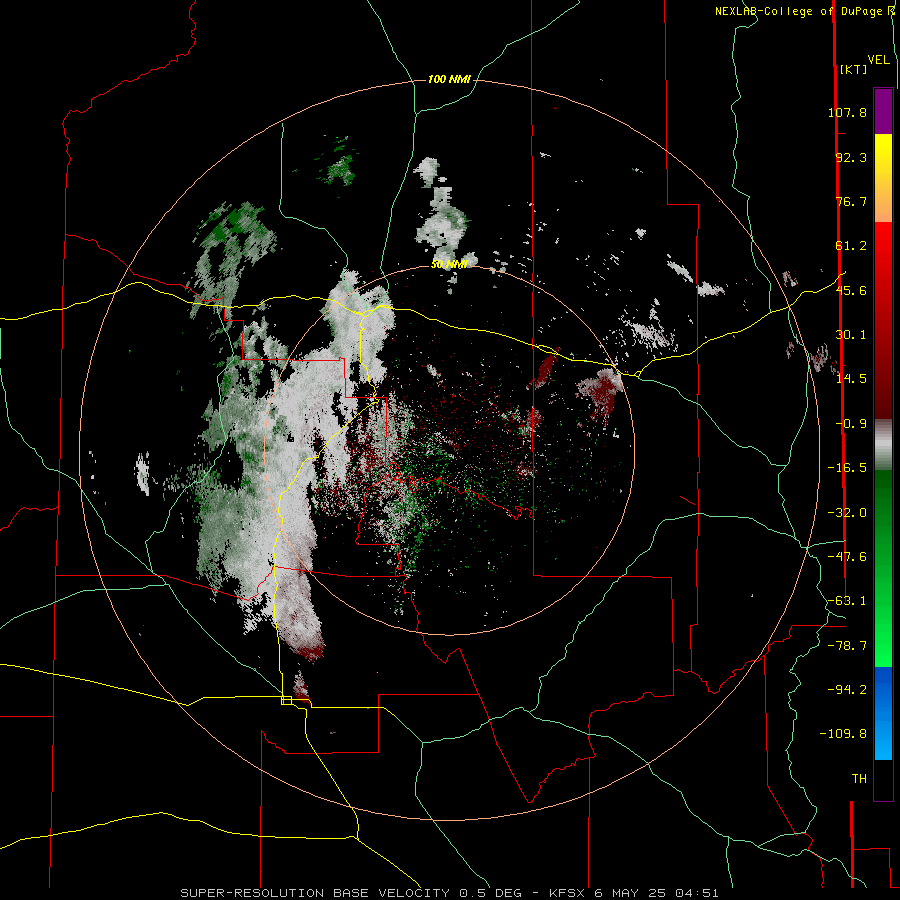900x900 pixels.
Task: Click the -94.2 scale value
Action: click(847, 689)
